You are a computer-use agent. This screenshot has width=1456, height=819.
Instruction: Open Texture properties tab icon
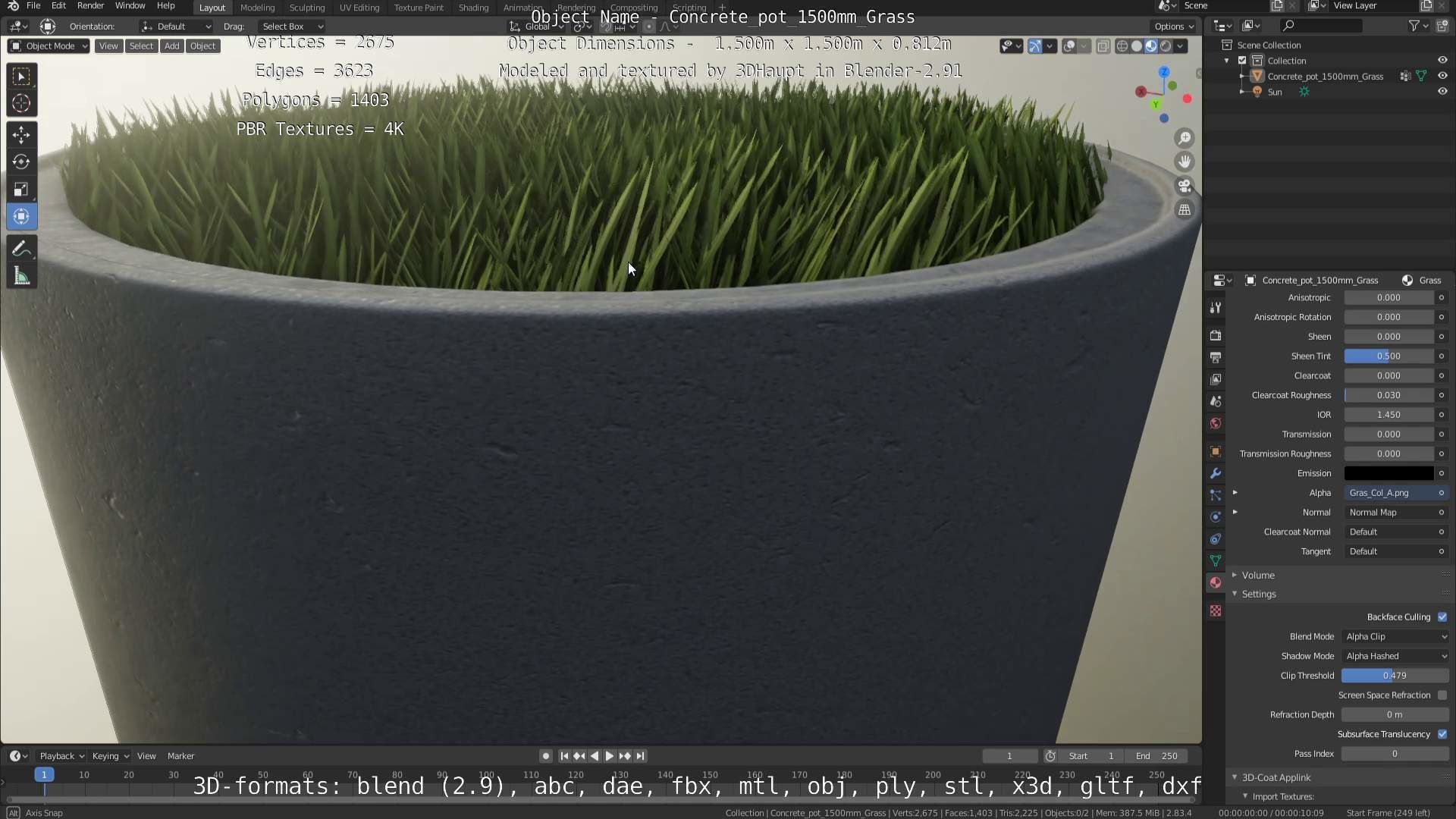click(1216, 610)
